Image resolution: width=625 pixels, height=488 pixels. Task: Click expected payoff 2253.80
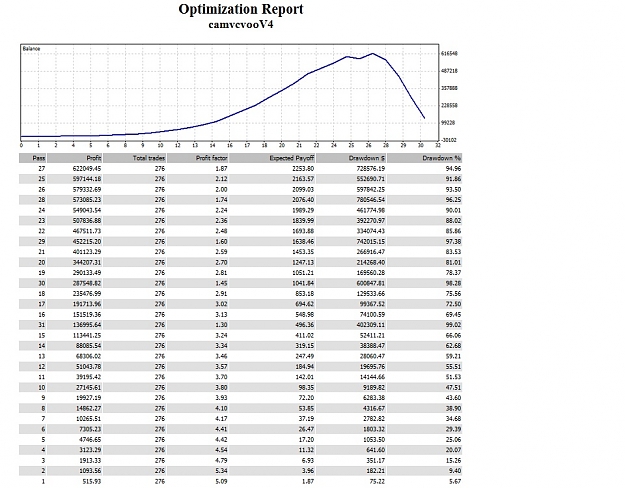[303, 169]
